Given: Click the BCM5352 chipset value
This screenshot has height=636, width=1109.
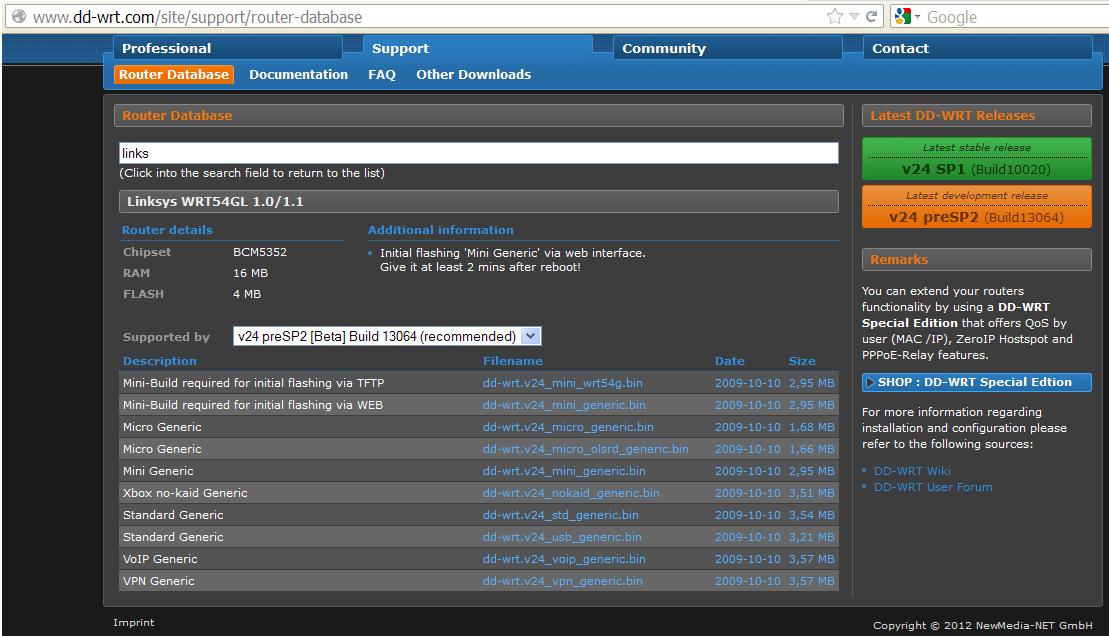Looking at the screenshot, I should click(x=260, y=252).
